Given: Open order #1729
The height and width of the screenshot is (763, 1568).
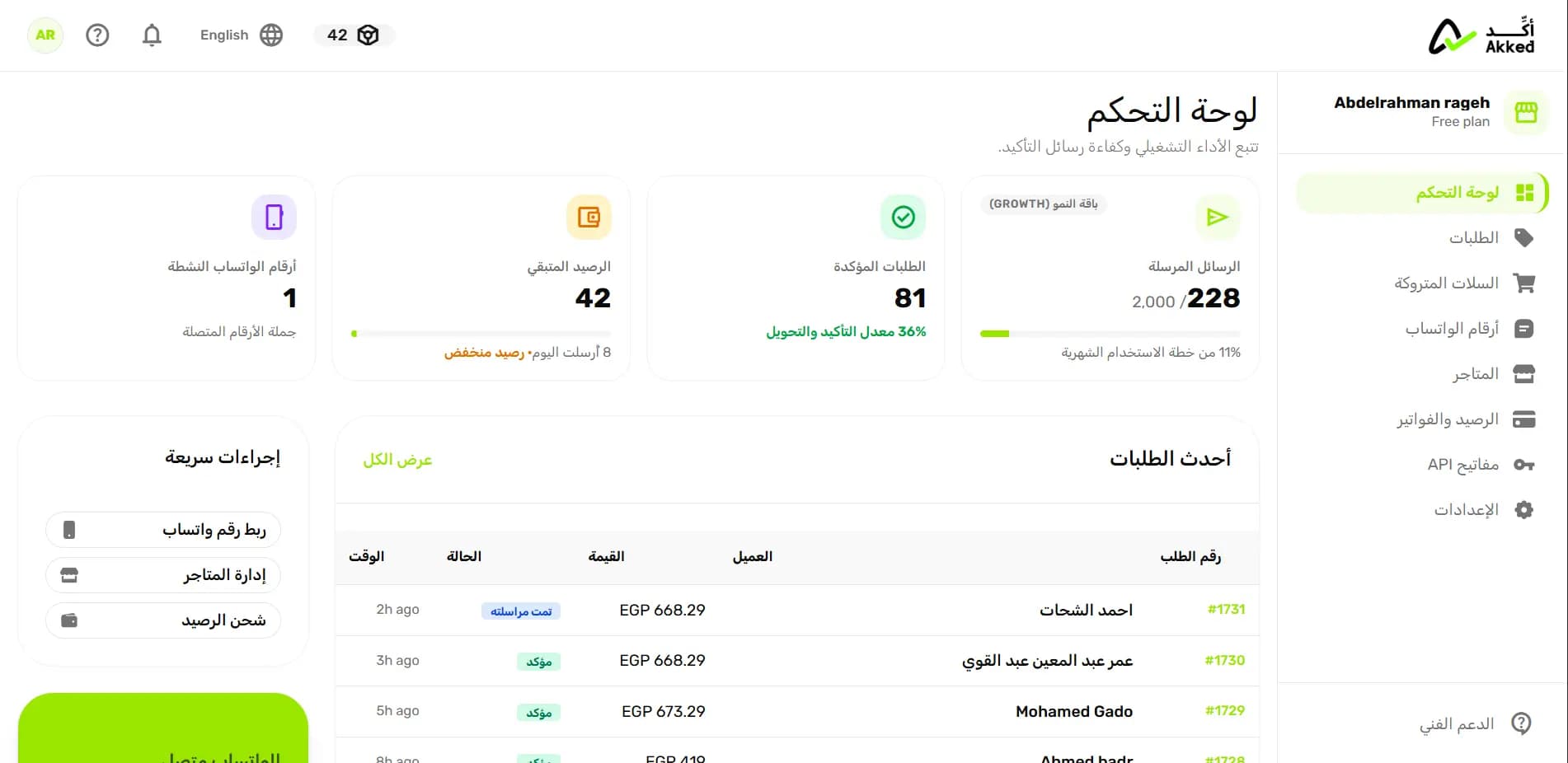Looking at the screenshot, I should pos(1225,711).
